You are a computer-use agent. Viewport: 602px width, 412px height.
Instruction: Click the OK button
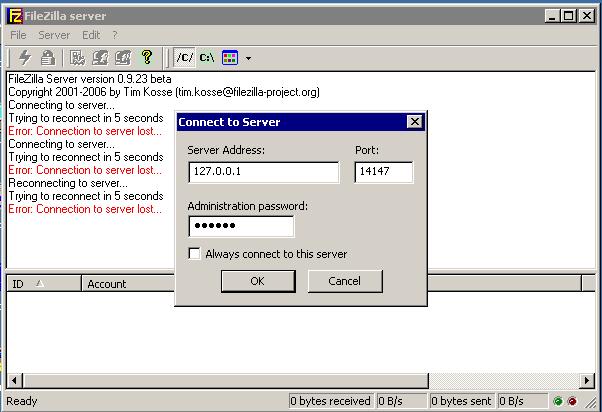258,281
